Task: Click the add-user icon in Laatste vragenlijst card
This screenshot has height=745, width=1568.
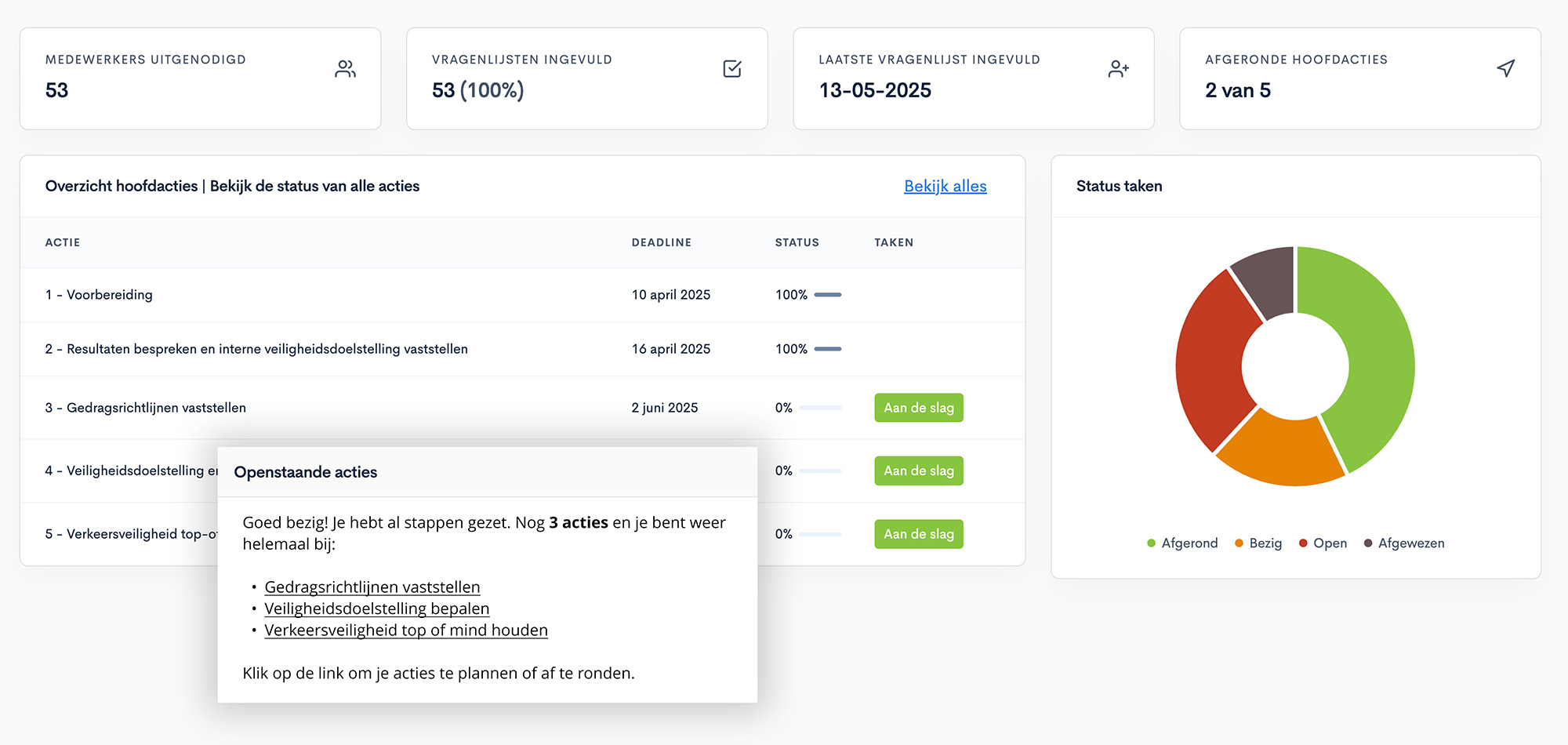Action: pos(1118,69)
